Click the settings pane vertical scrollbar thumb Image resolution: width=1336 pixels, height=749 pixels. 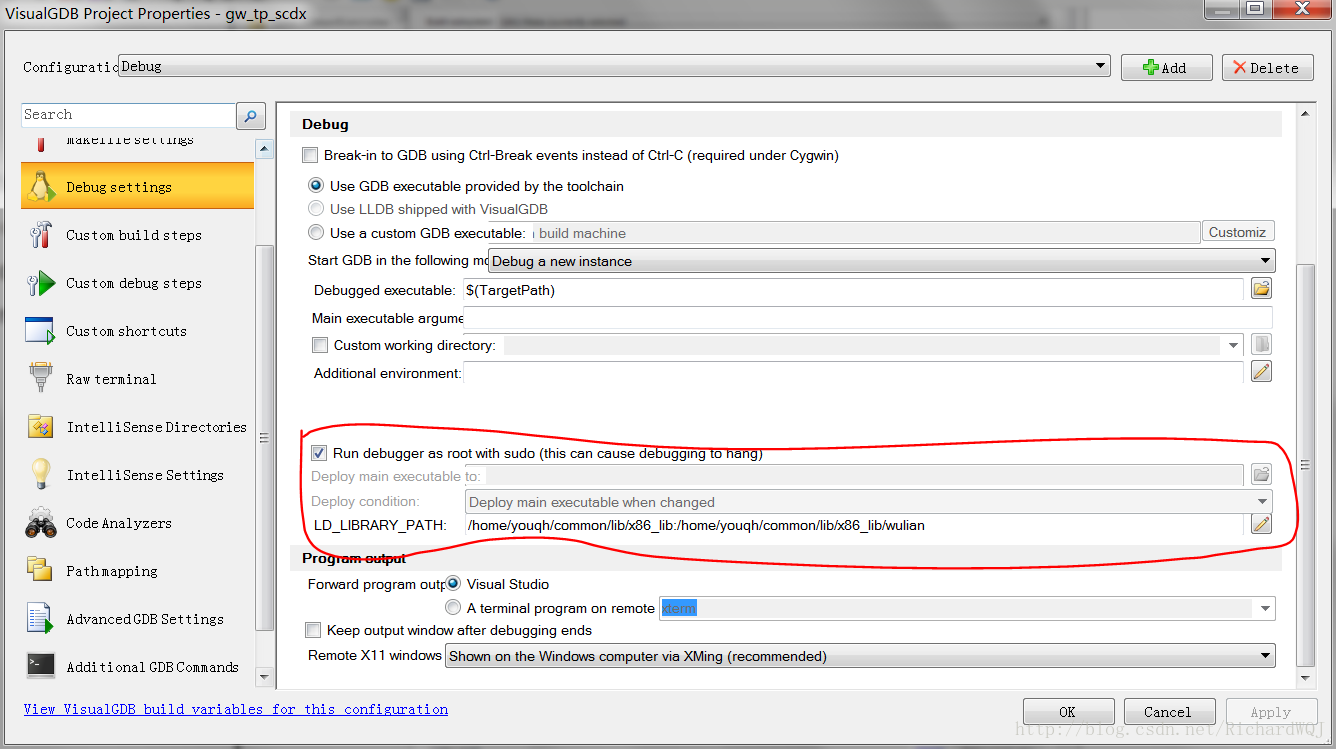1304,464
